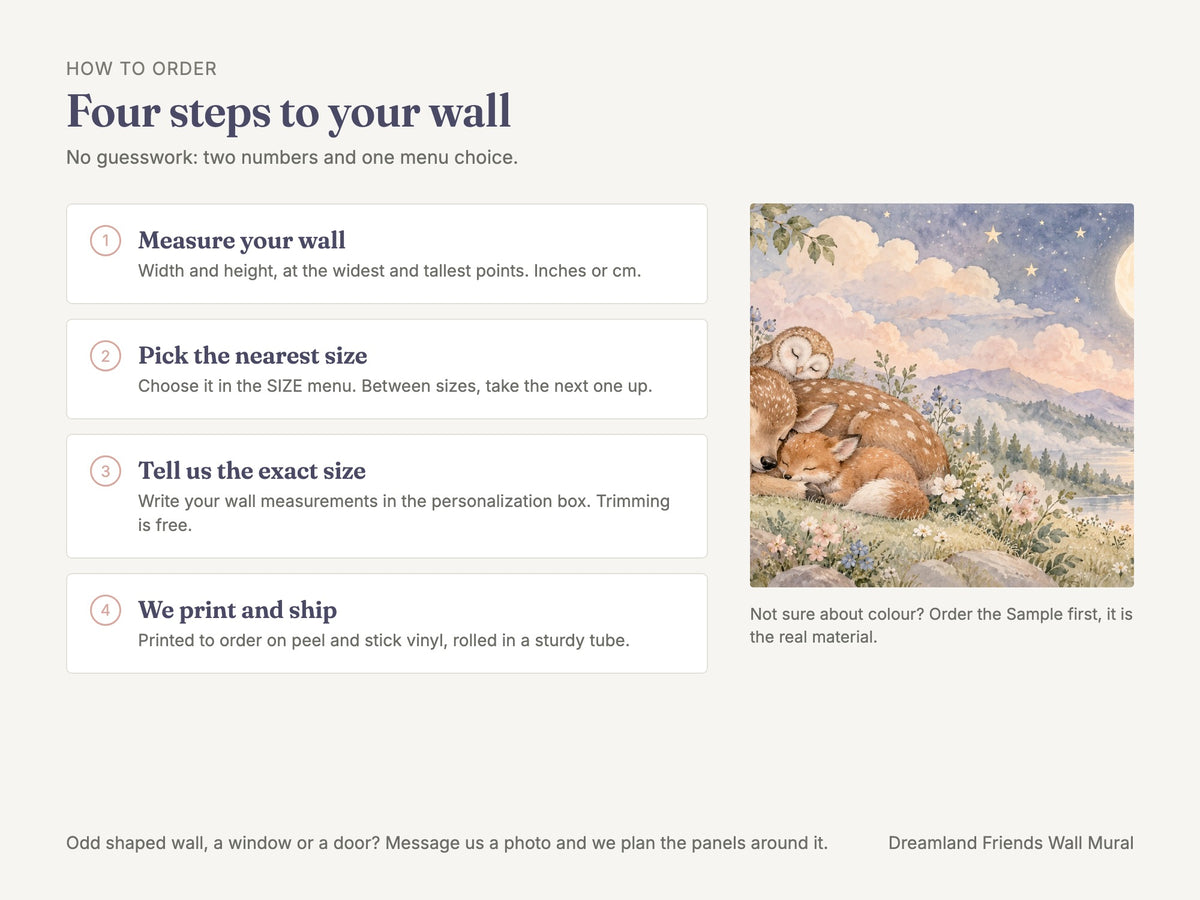Click the personalization box instruction text
This screenshot has width=1200, height=900.
(404, 512)
